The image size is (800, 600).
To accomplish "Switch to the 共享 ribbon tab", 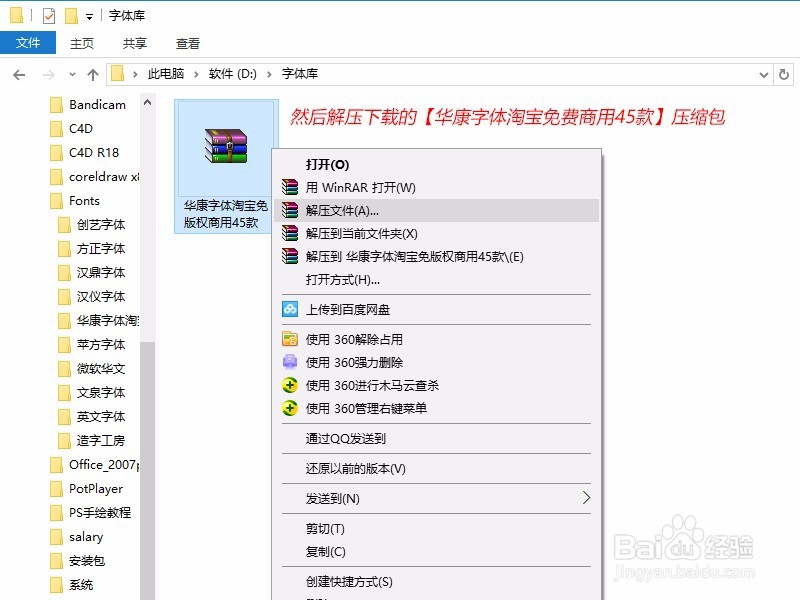I will pos(135,43).
